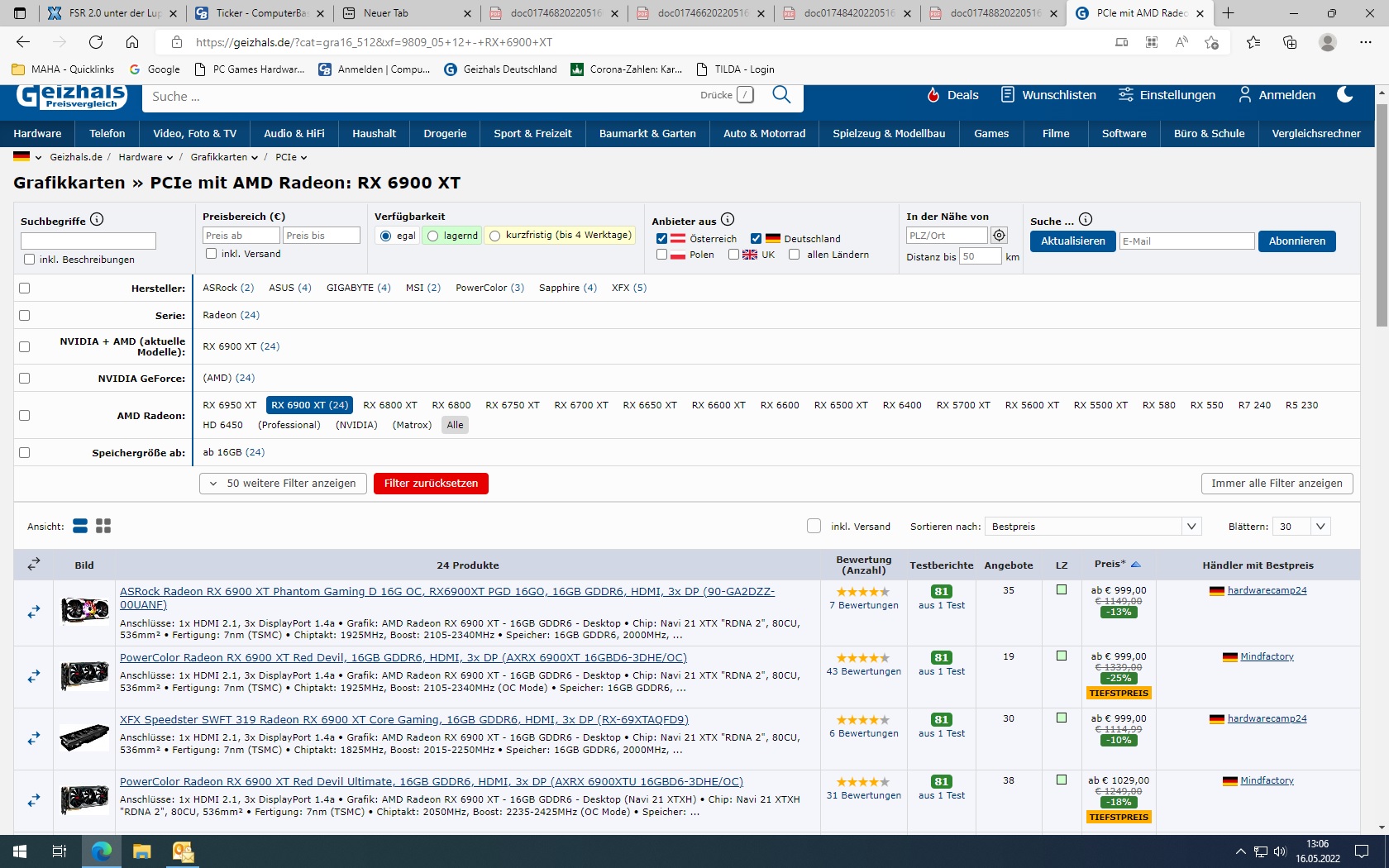Switch to FSR 2.0 unter der Lupe tab
This screenshot has height=868, width=1389.
[114, 13]
